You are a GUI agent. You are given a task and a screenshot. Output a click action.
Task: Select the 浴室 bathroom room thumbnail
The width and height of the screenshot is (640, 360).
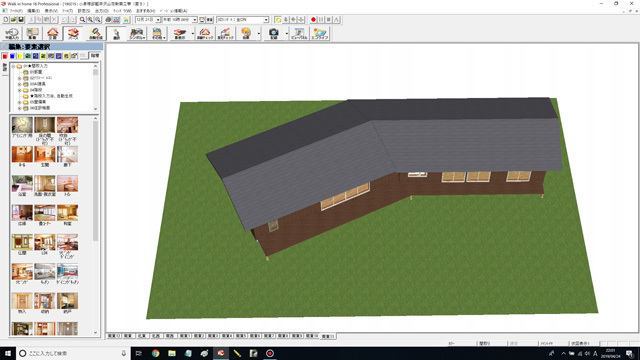[22, 186]
